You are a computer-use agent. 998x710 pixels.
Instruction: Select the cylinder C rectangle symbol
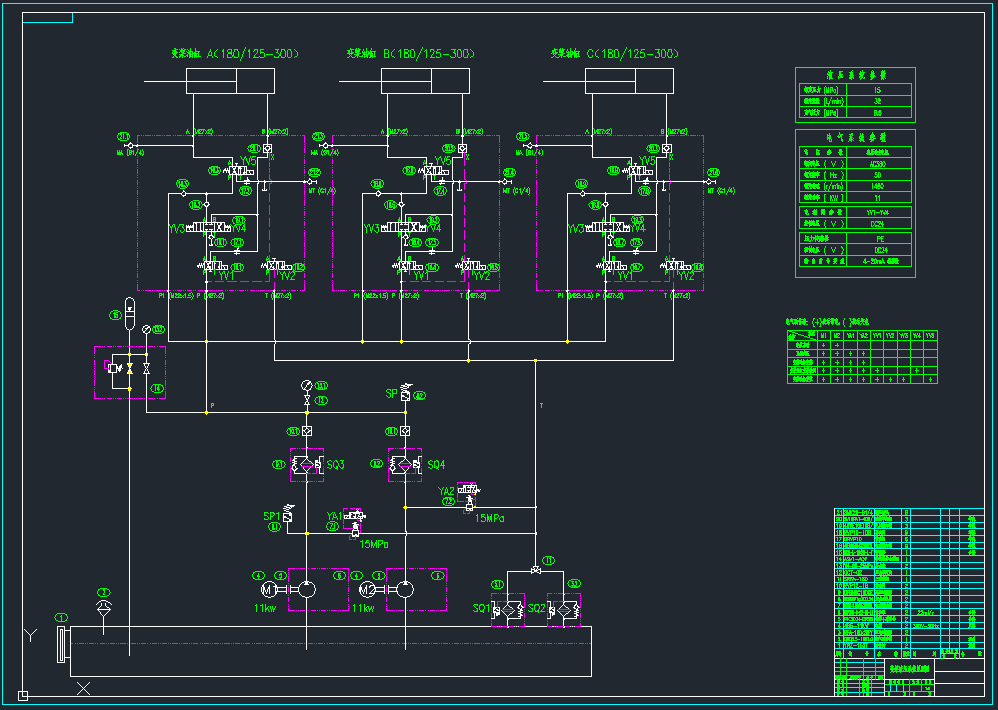[x=629, y=81]
